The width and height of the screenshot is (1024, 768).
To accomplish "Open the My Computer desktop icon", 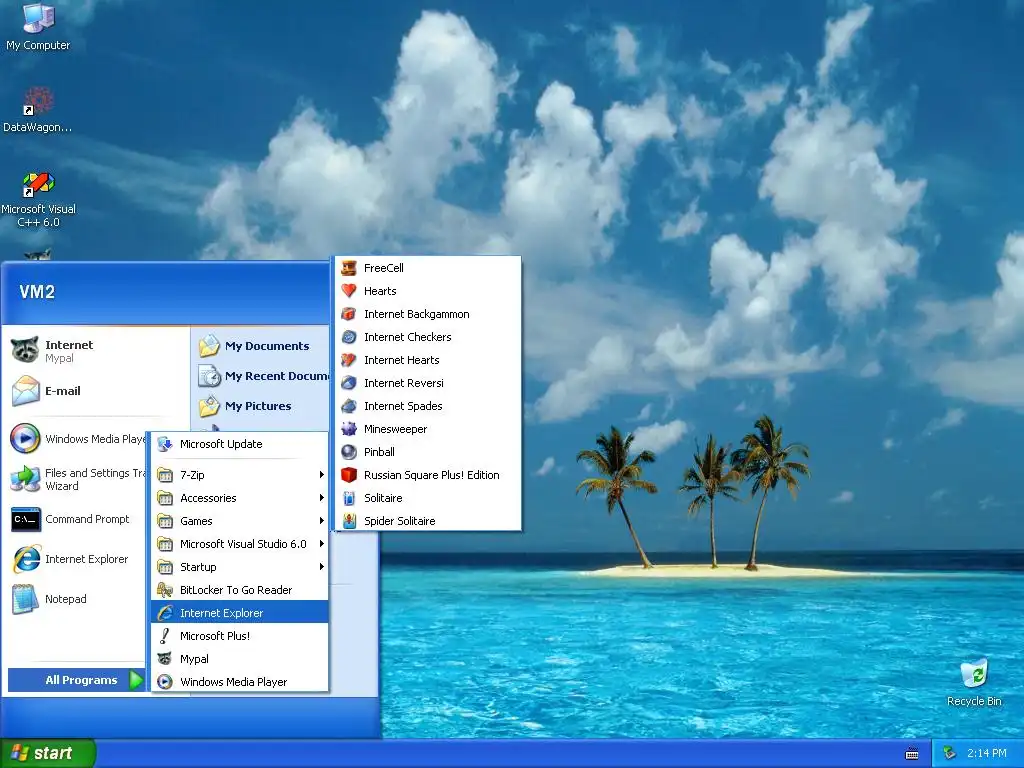I will tap(38, 26).
